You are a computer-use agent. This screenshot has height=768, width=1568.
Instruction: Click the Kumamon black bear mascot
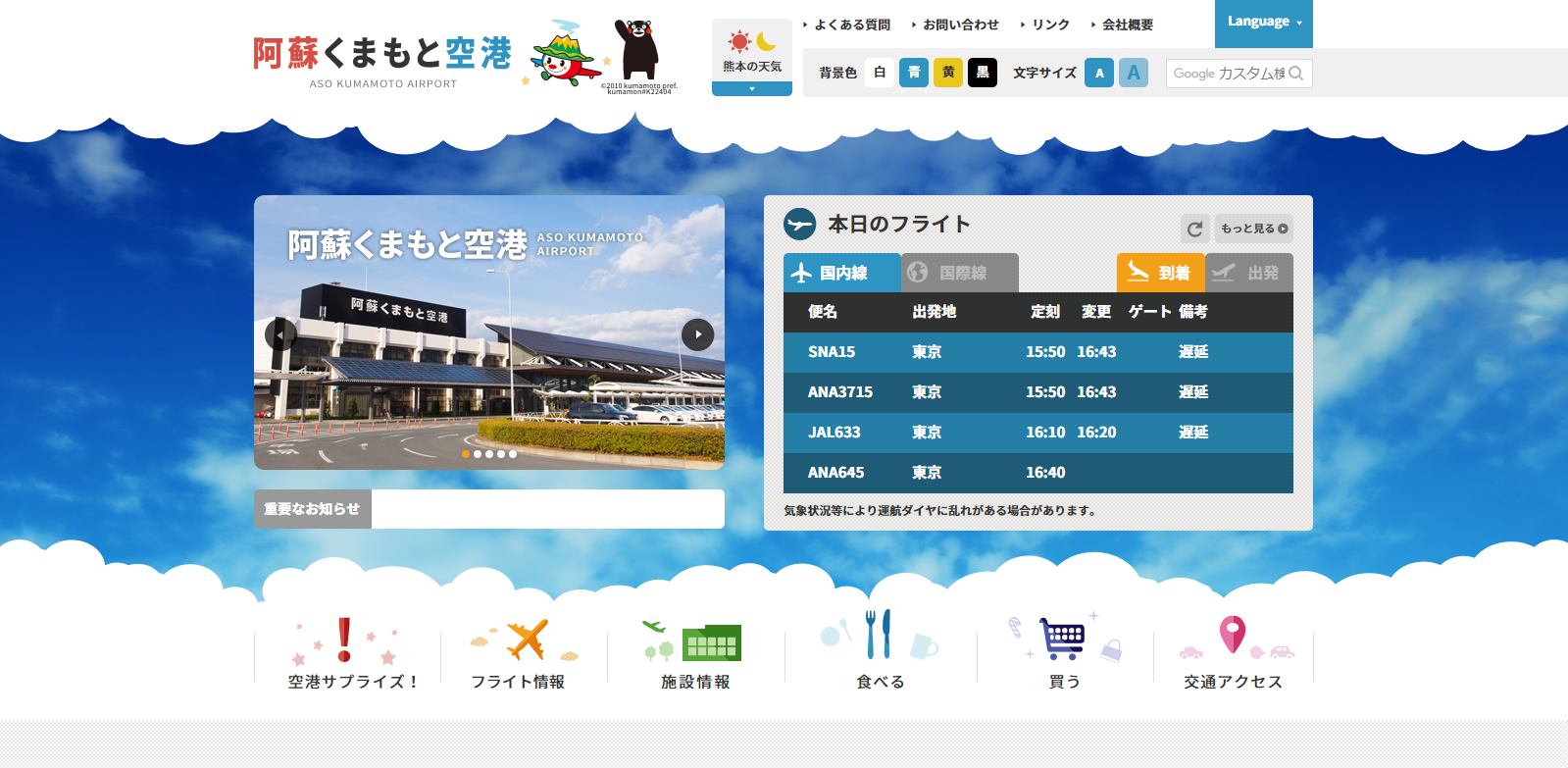pyautogui.click(x=637, y=49)
